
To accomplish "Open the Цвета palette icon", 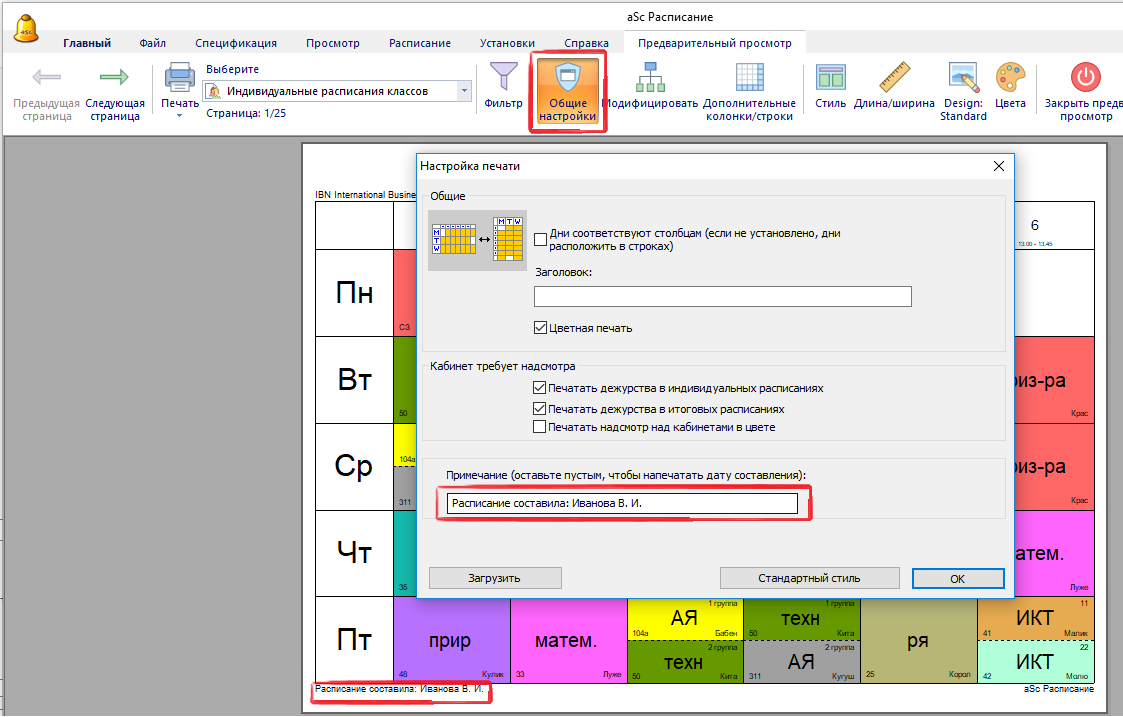I will pyautogui.click(x=1010, y=79).
